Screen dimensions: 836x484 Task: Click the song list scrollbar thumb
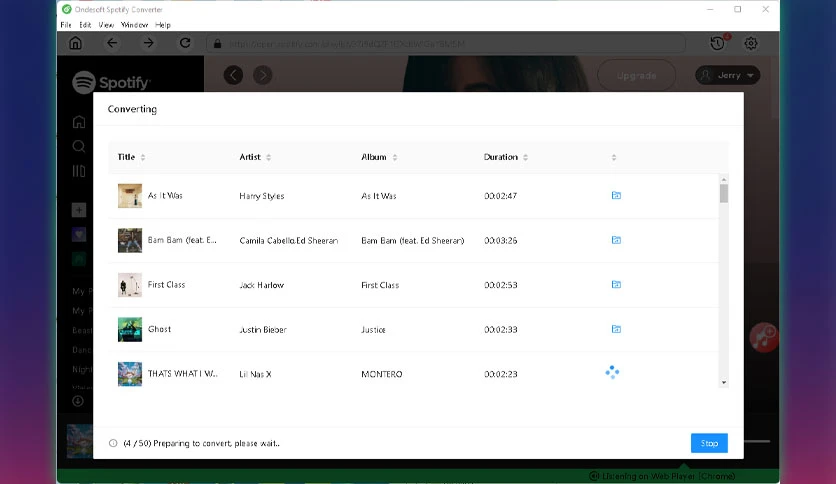pyautogui.click(x=724, y=193)
